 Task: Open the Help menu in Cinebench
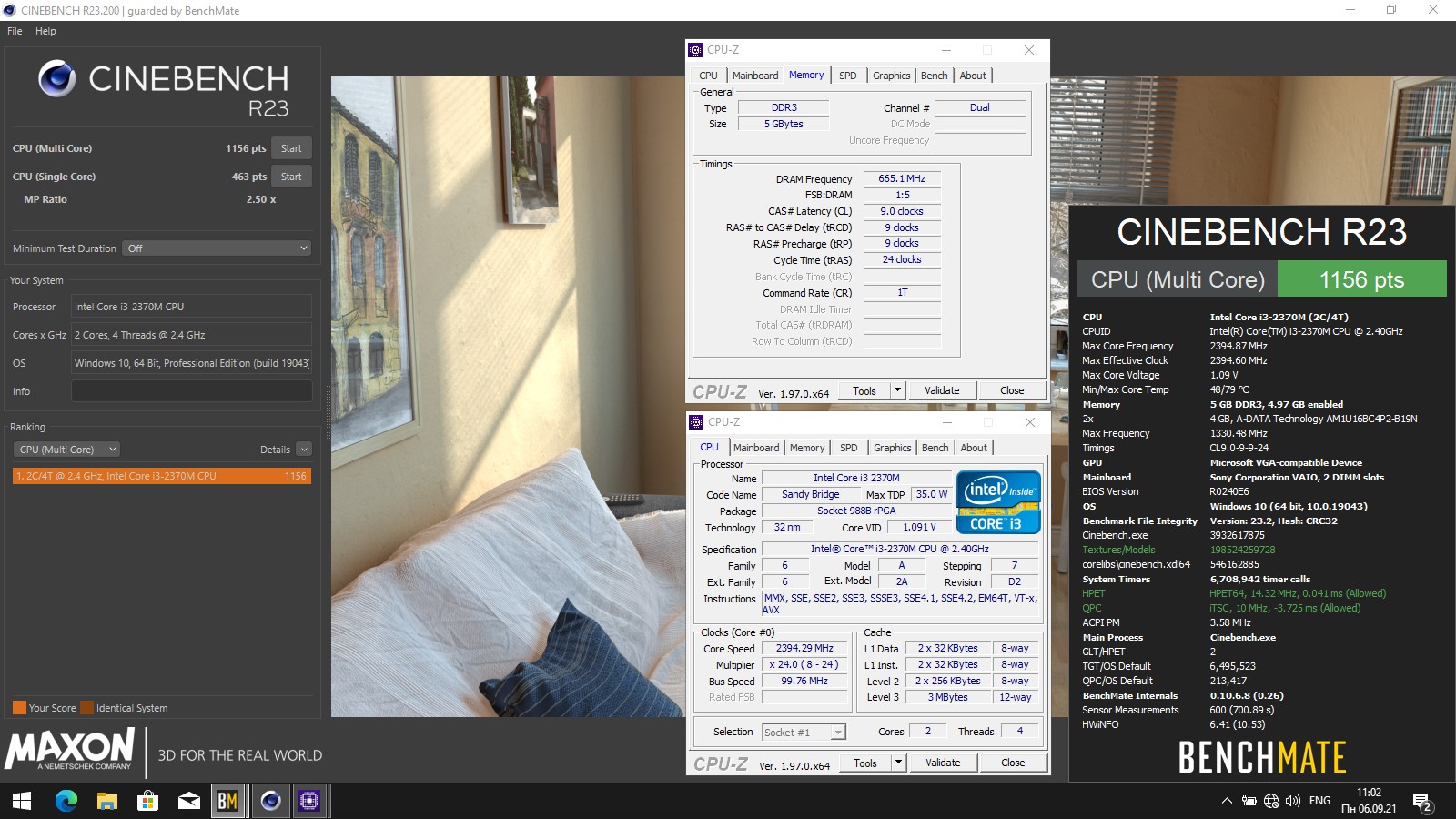pyautogui.click(x=45, y=31)
